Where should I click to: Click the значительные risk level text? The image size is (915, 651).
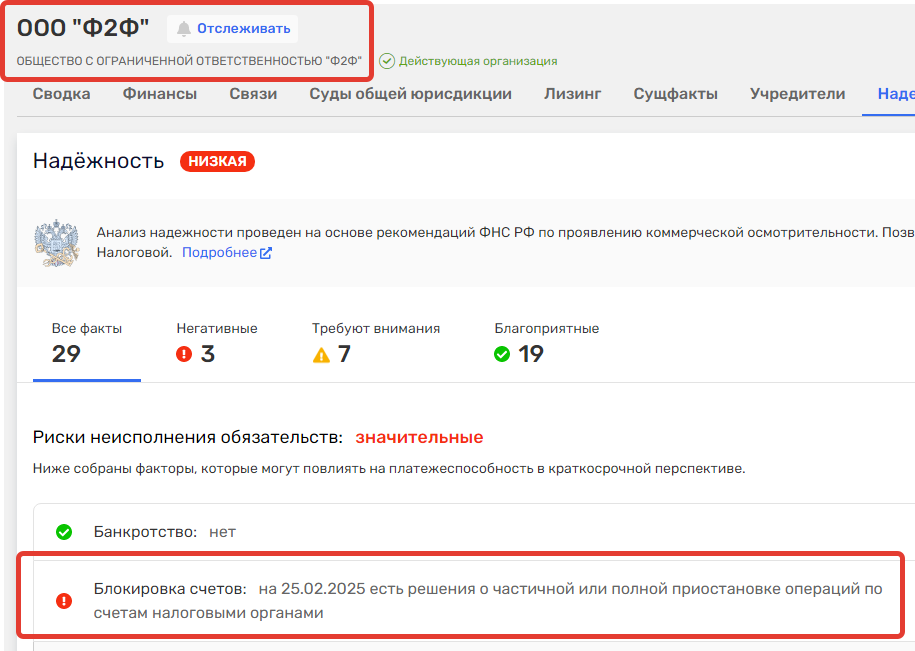[419, 437]
